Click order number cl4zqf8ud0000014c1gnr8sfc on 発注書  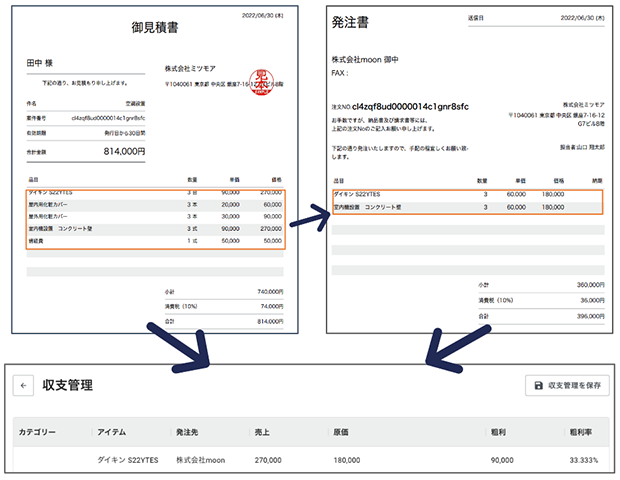410,106
